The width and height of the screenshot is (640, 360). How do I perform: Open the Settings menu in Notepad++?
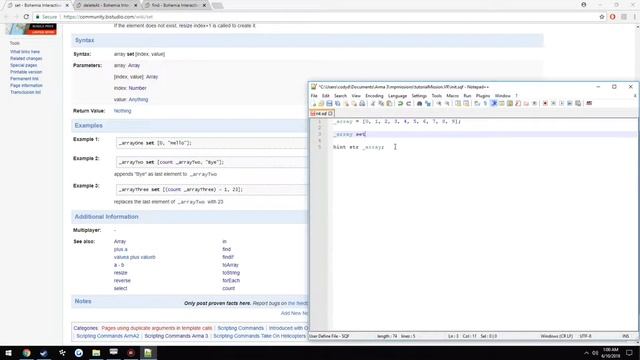(419, 96)
